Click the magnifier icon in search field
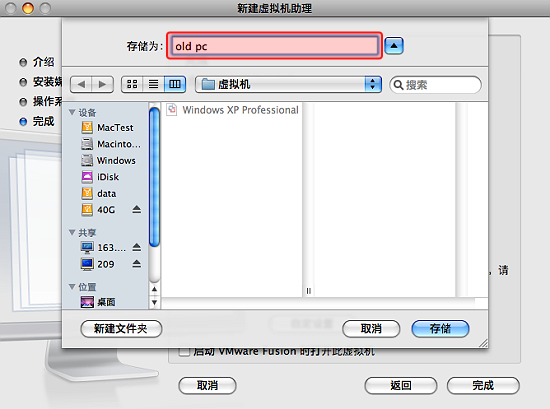 click(398, 85)
